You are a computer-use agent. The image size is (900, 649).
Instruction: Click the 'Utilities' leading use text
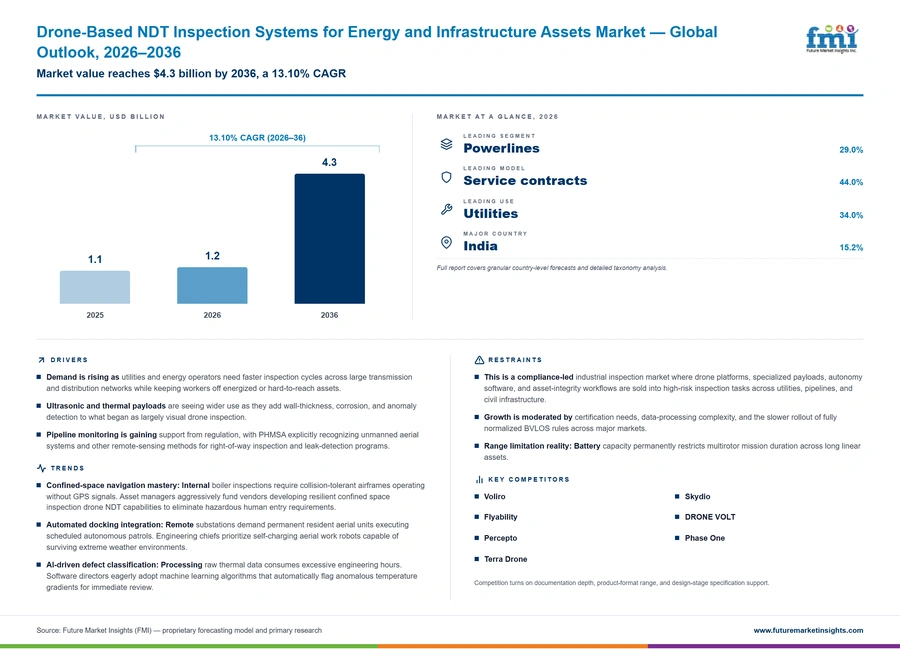pyautogui.click(x=490, y=213)
